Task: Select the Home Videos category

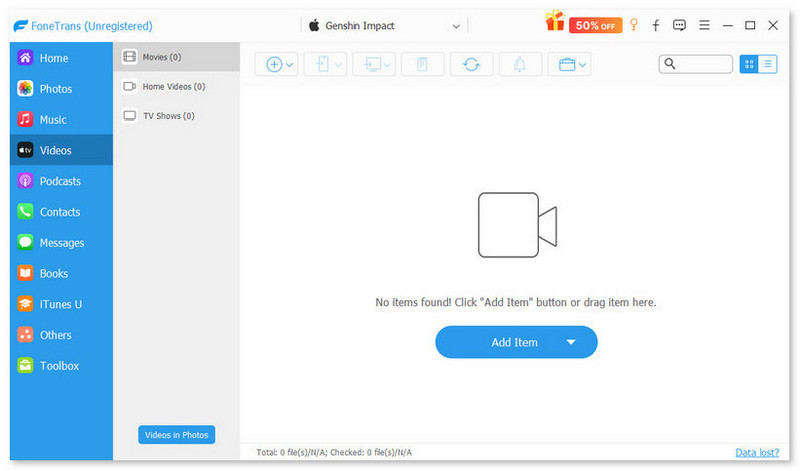Action: (173, 86)
